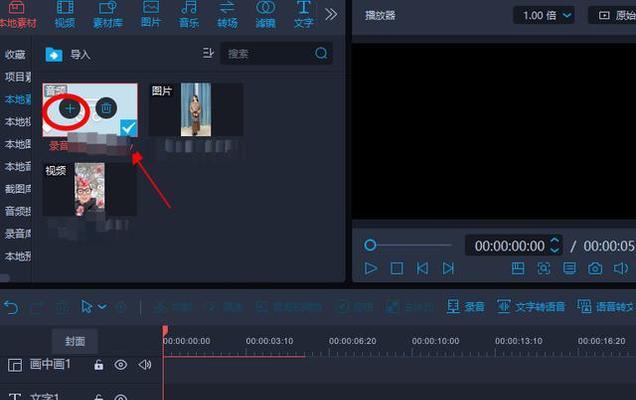636x400 pixels.
Task: Click the timecode stepper arrows
Action: click(x=554, y=245)
